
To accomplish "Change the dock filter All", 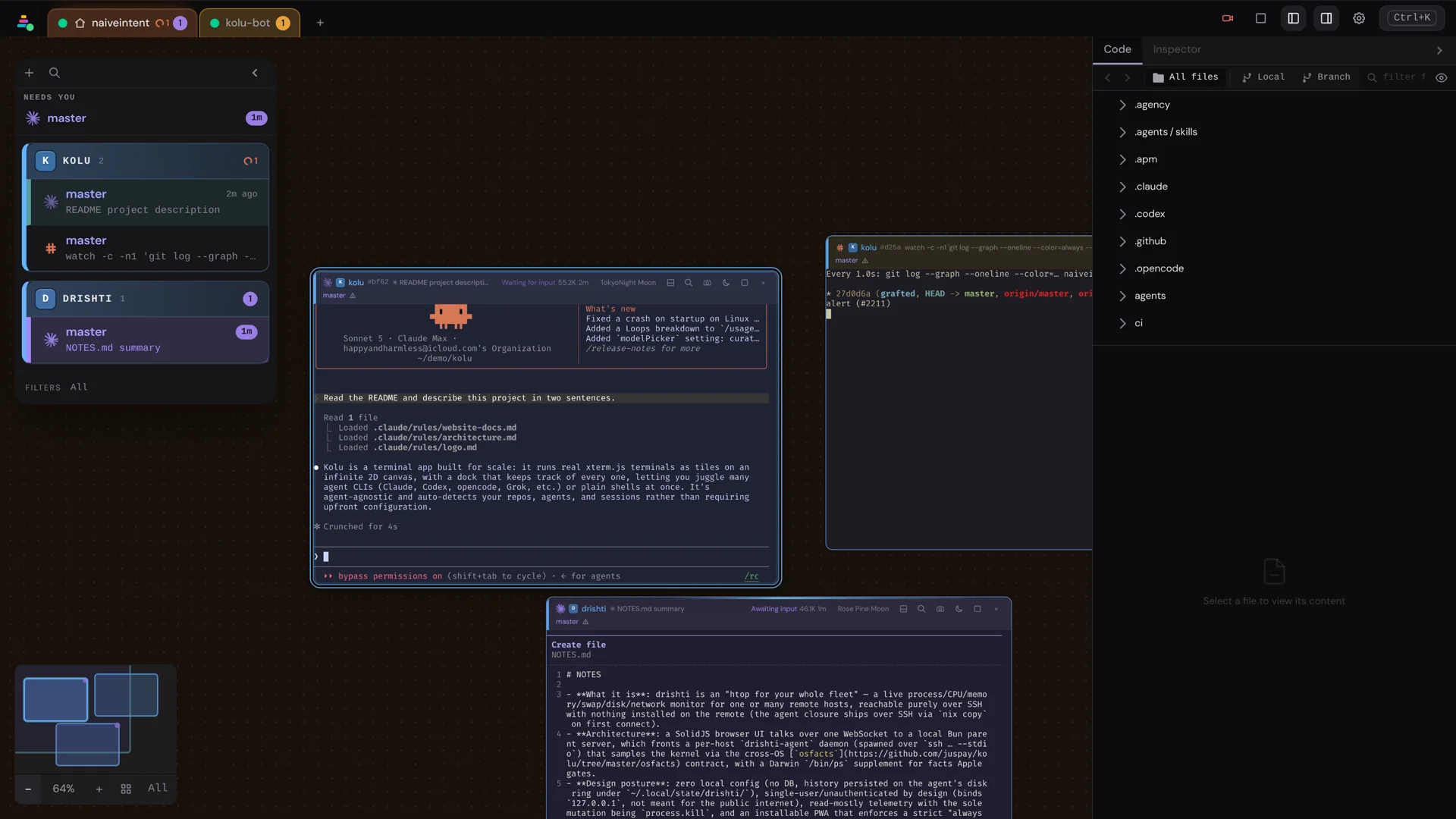I will click(79, 387).
